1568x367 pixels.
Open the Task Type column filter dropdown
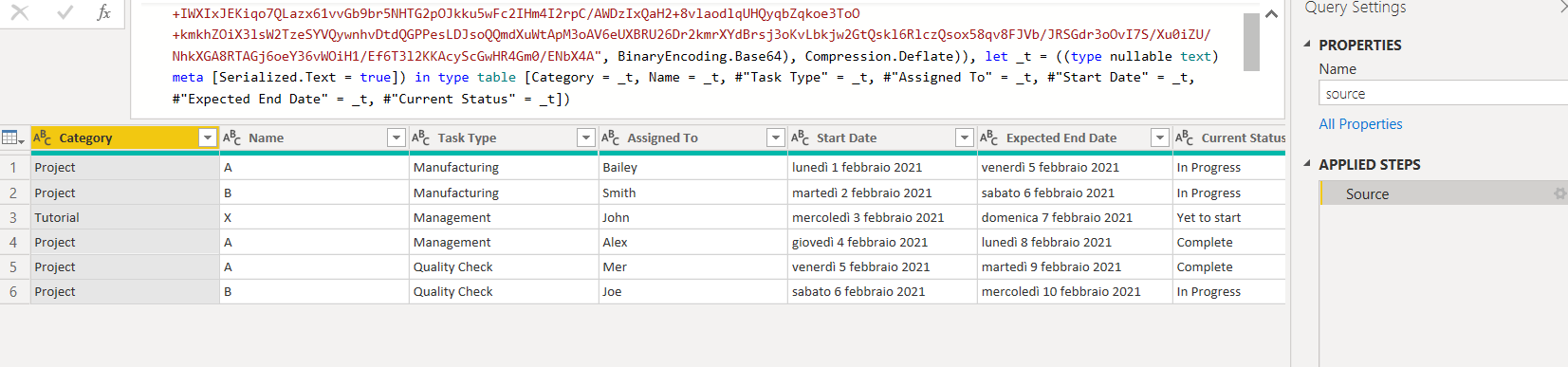point(586,138)
